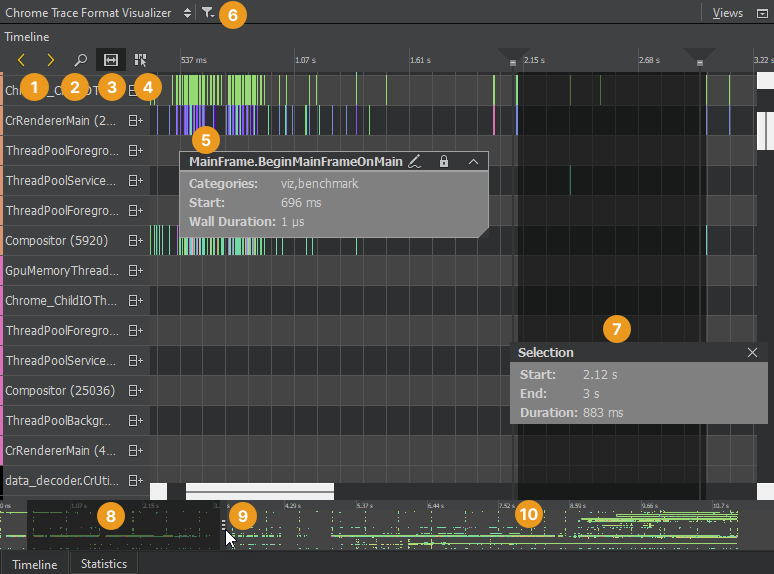Screen dimensions: 774x574
Task: Expand the data_decoder.CrUti... row
Action: click(x=136, y=480)
